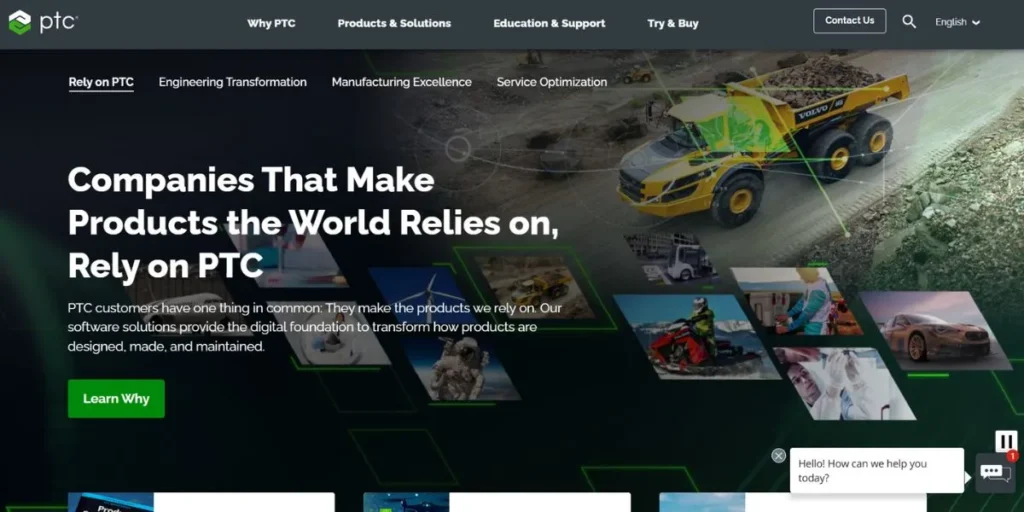Open the Education & Support menu
This screenshot has width=1024, height=512.
click(549, 24)
